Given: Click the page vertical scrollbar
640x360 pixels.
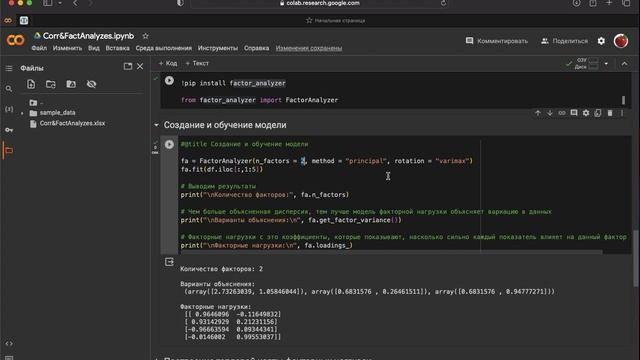Looking at the screenshot, I should (636, 258).
